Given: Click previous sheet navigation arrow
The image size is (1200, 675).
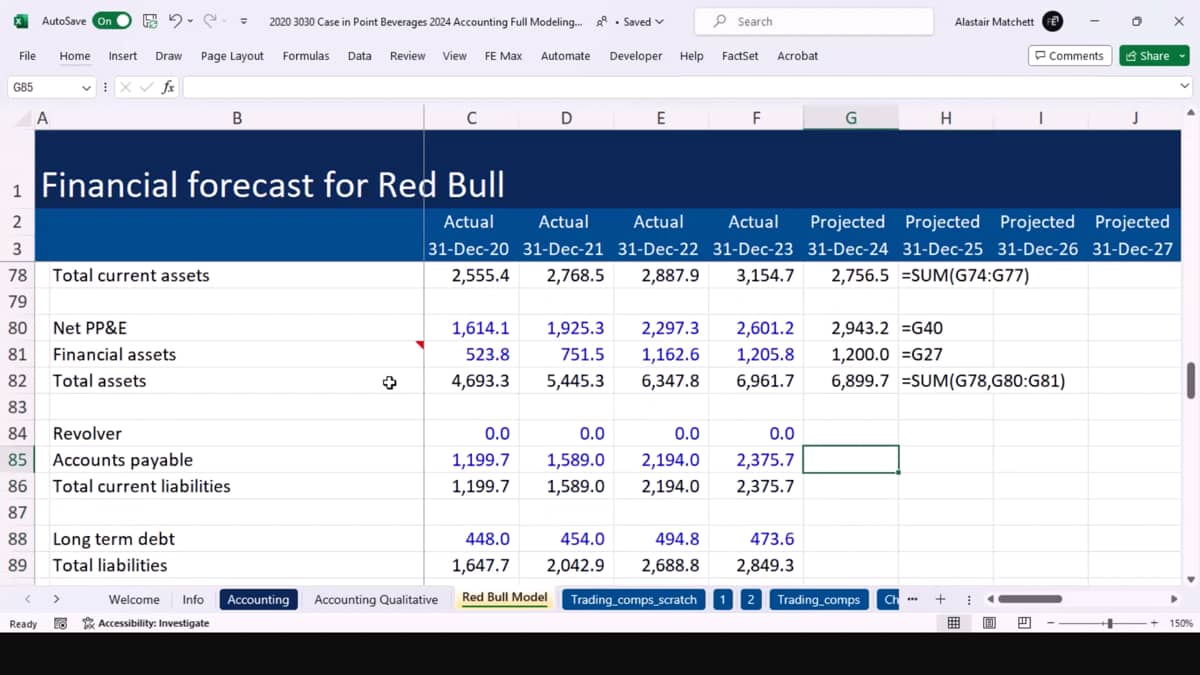Looking at the screenshot, I should [x=27, y=599].
